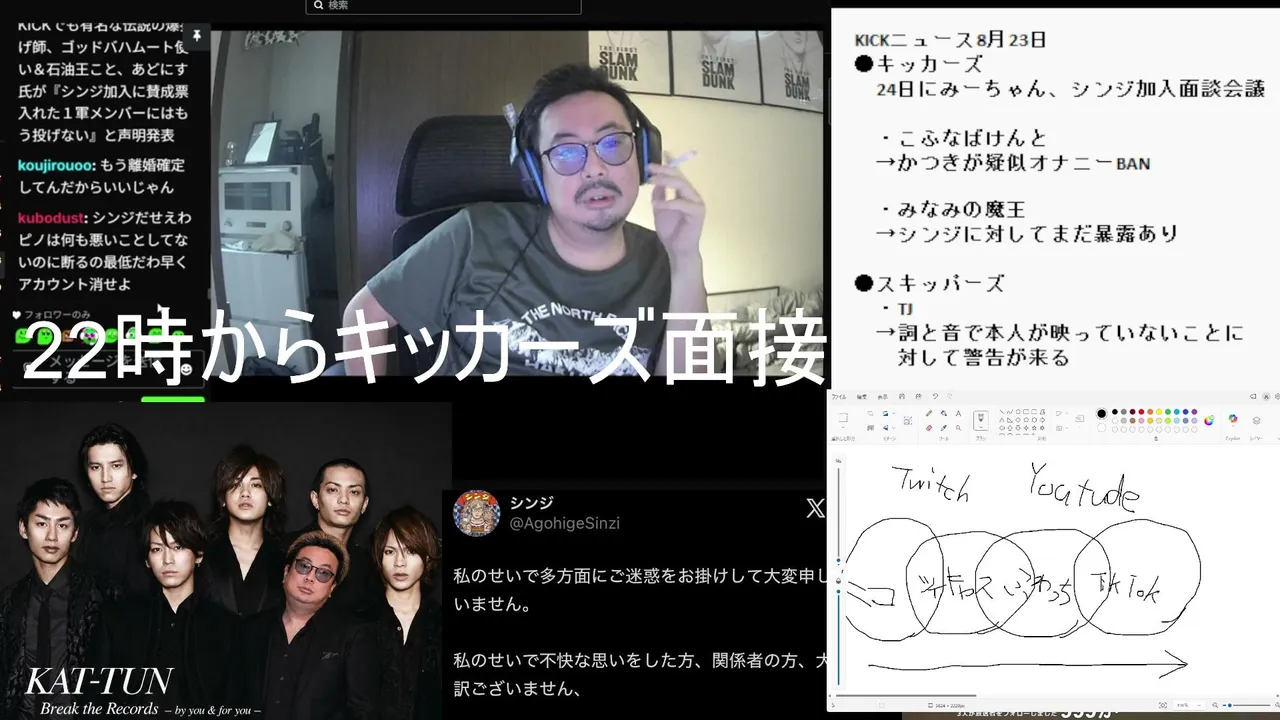Click the 'フォロワーのみ' label under chat
Screen dimensions: 1280x720
point(59,315)
